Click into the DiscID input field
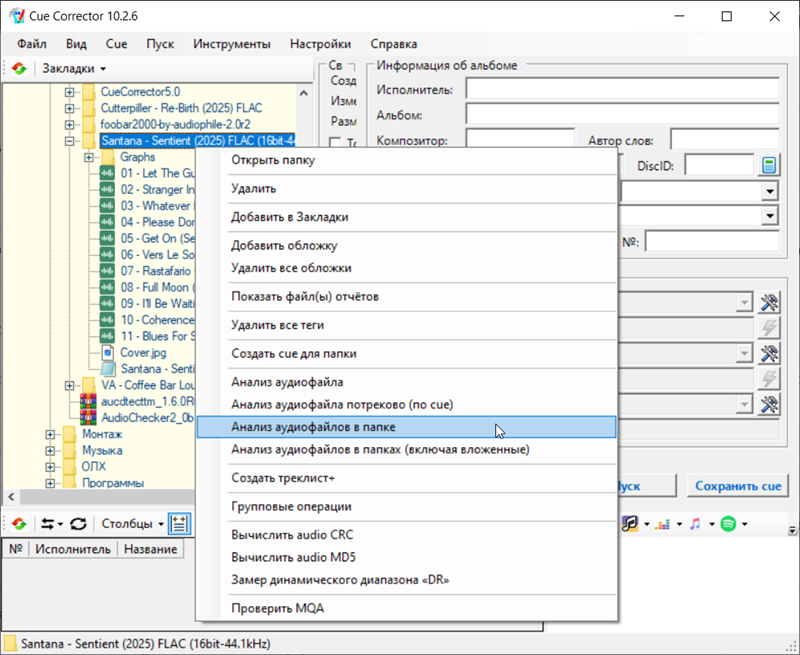Viewport: 800px width, 655px height. (719, 165)
